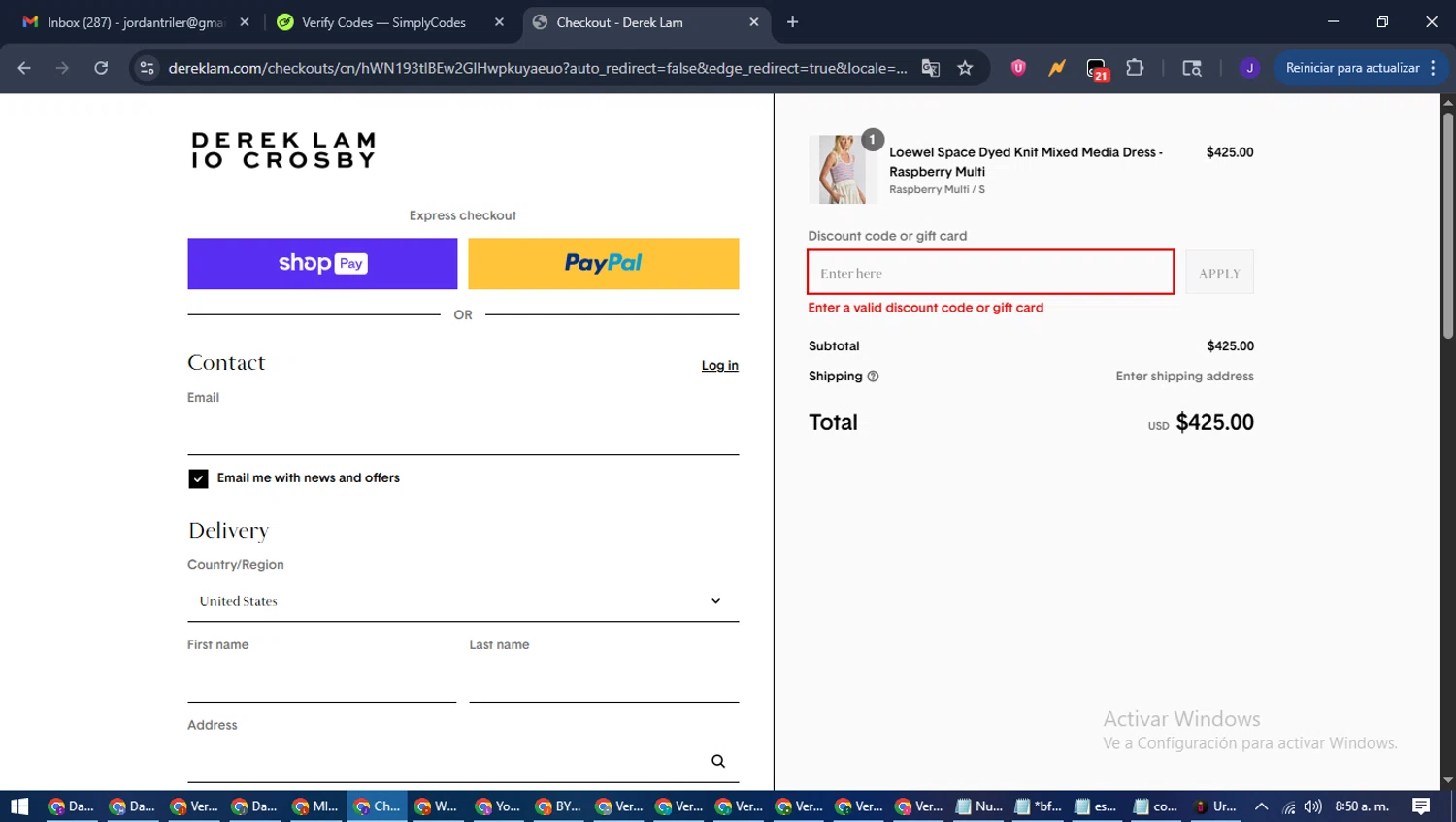Open the taskbar Chrome item labeled Yo...
The height and width of the screenshot is (822, 1456).
click(x=498, y=806)
